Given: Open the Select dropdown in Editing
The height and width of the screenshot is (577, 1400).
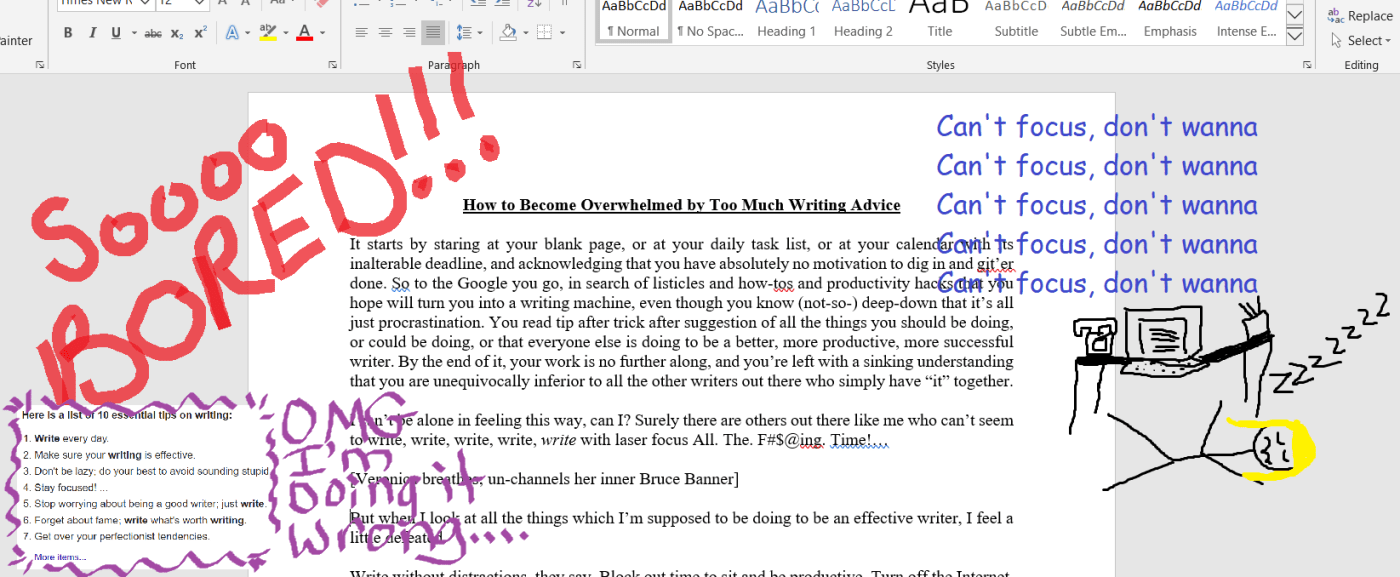Looking at the screenshot, I should click(x=1361, y=41).
